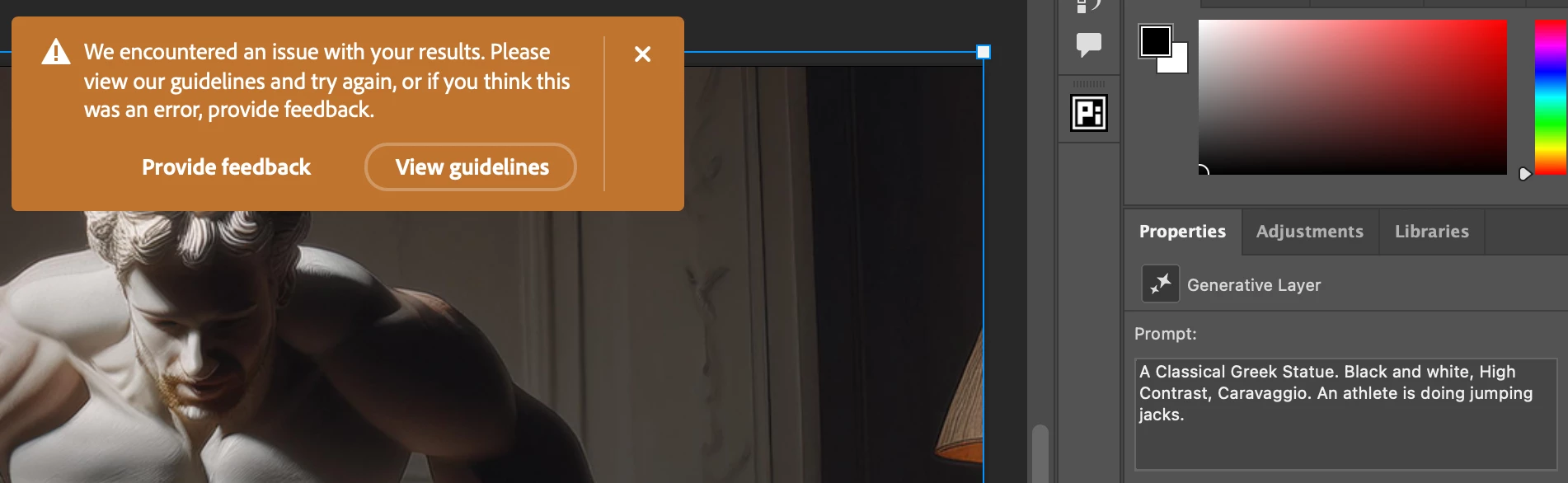Click the canvas vertical scrollbar thumb

coord(1040,453)
